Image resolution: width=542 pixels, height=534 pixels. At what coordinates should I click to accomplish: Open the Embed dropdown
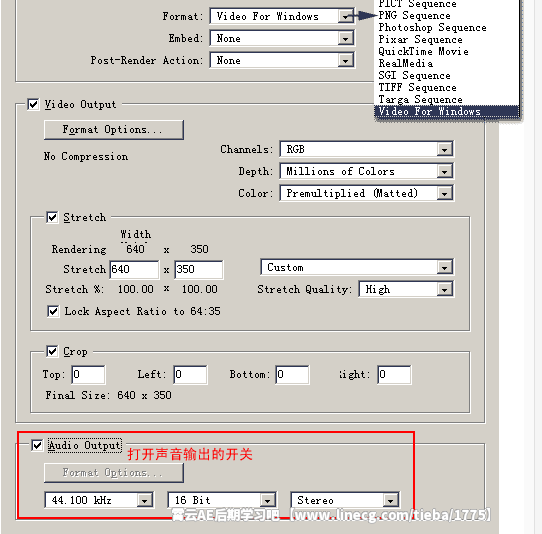click(x=282, y=38)
